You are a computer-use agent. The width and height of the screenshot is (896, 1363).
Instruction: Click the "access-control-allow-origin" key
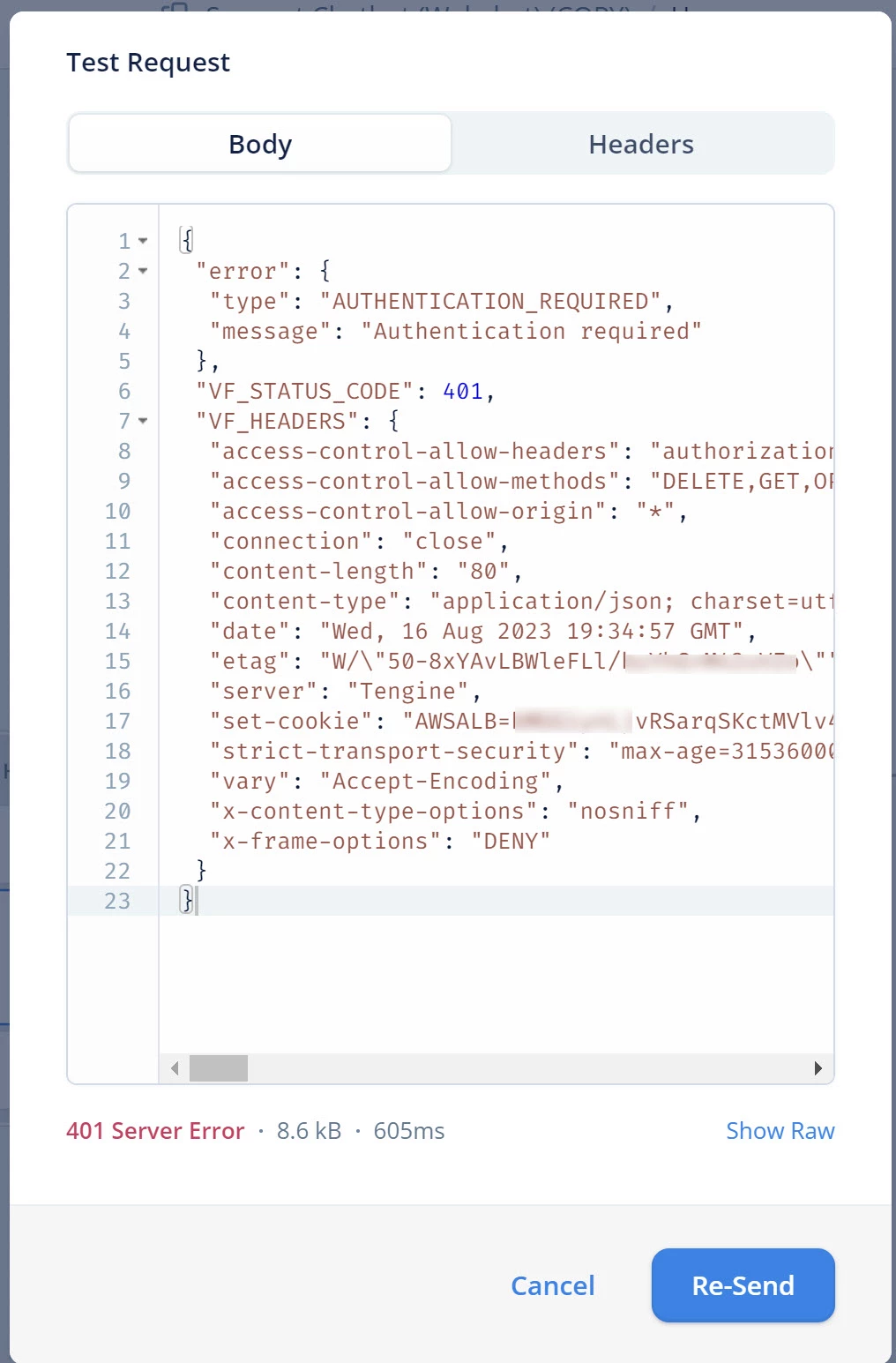pos(408,512)
